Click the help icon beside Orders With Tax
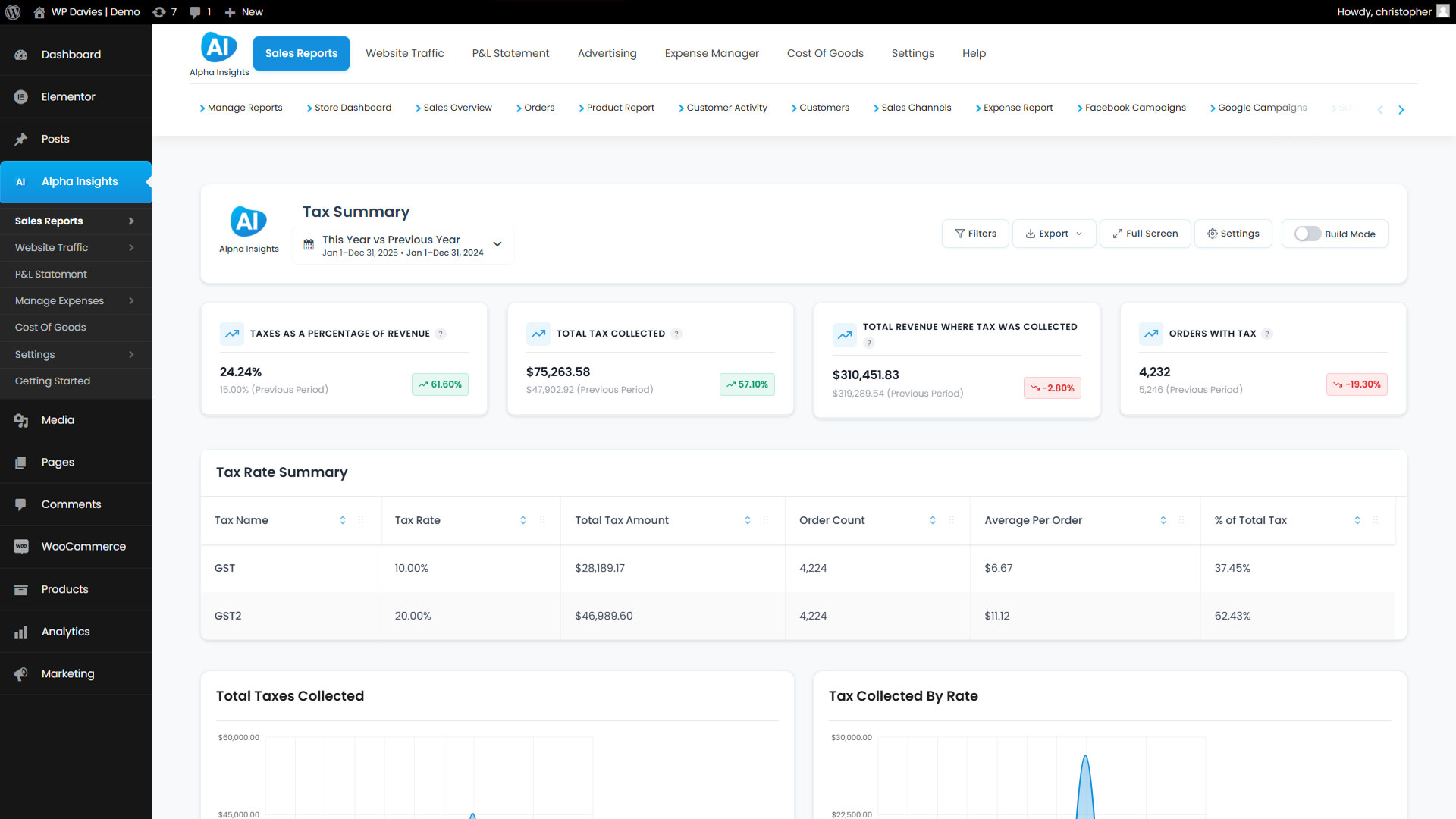1456x819 pixels. (1267, 334)
